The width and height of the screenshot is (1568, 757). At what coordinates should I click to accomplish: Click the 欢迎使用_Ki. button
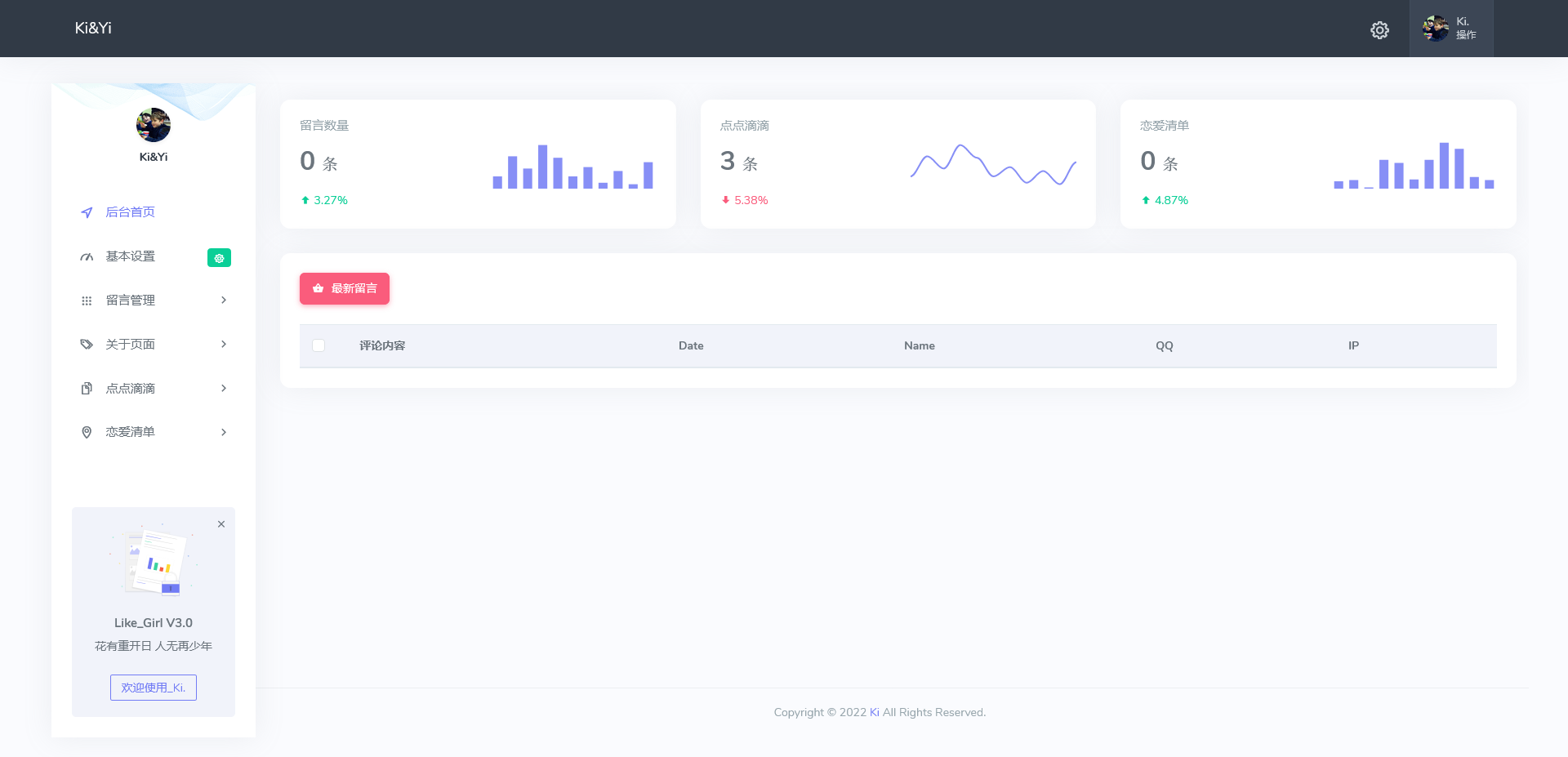coord(154,688)
